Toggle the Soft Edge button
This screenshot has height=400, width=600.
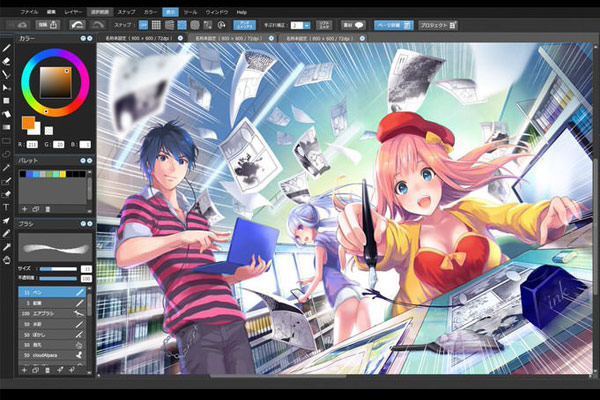324,25
